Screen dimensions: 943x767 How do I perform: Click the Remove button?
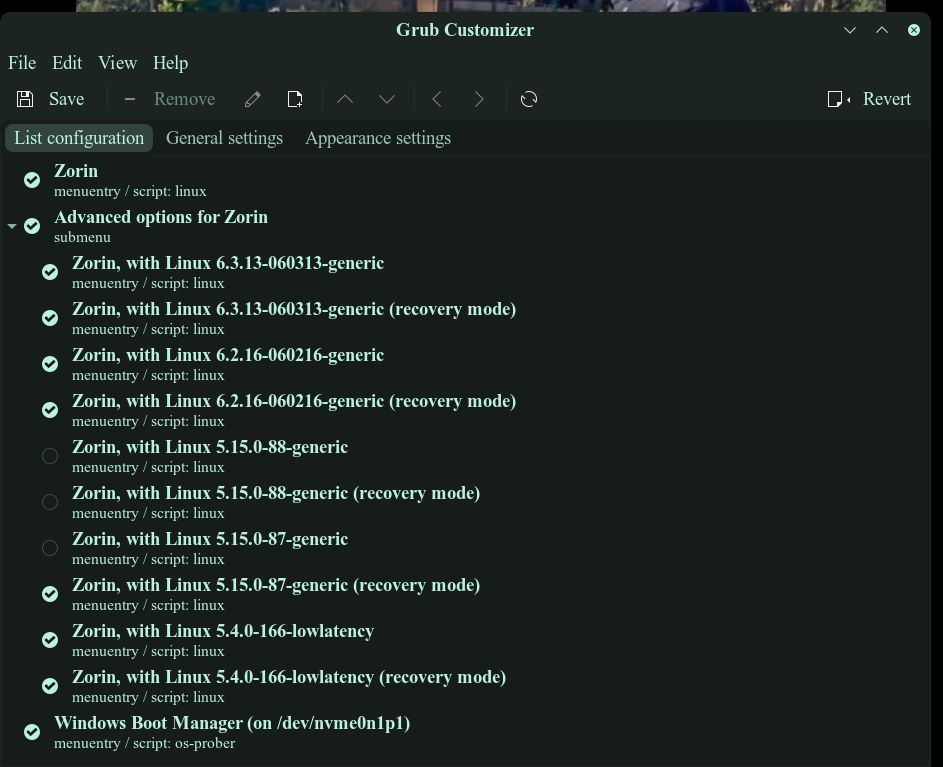click(170, 99)
